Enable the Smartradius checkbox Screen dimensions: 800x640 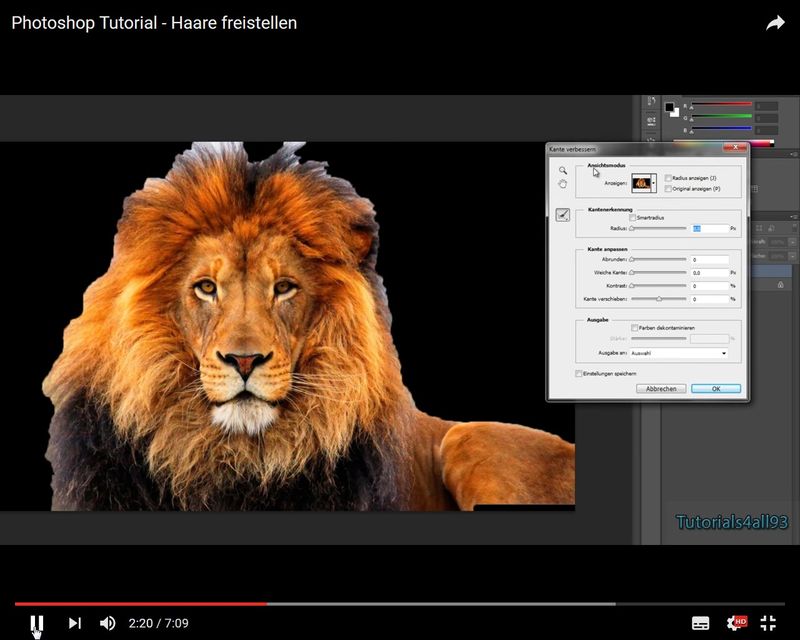coord(632,217)
